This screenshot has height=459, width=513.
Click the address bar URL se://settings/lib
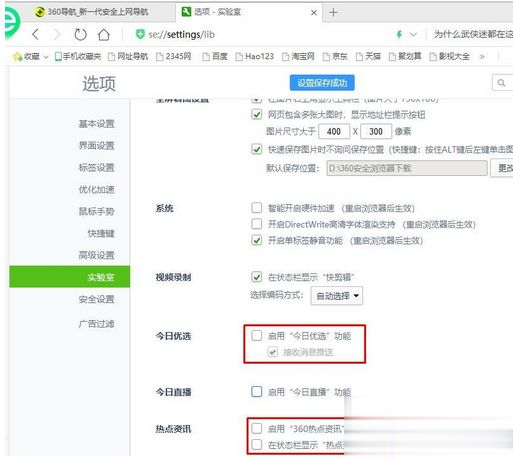[x=182, y=34]
